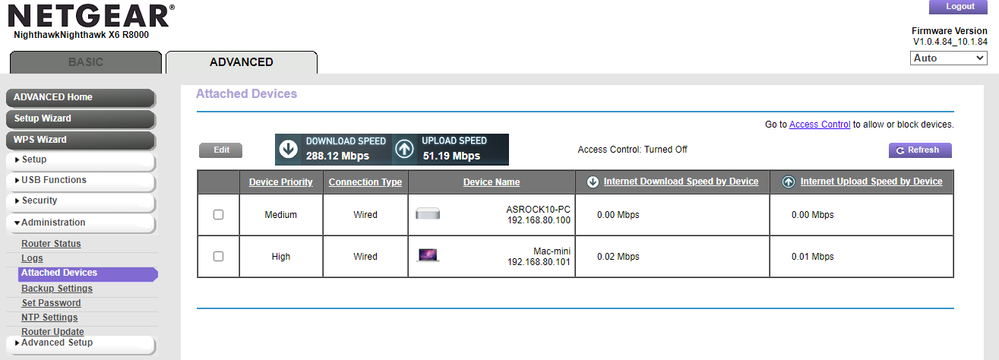Screen dimensions: 999x360
Task: Click the 51.19 Mbps upload speed value
Action: tap(451, 156)
